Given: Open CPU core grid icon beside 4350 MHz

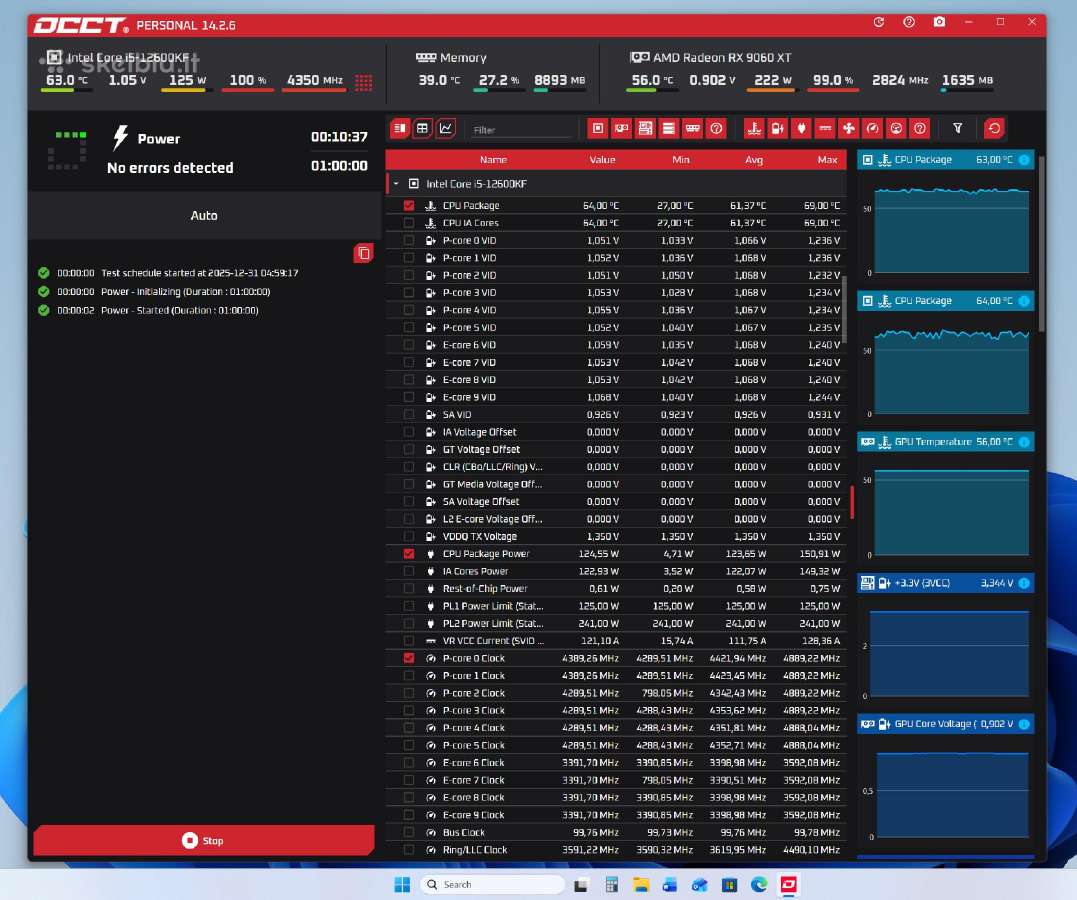Looking at the screenshot, I should pyautogui.click(x=364, y=82).
